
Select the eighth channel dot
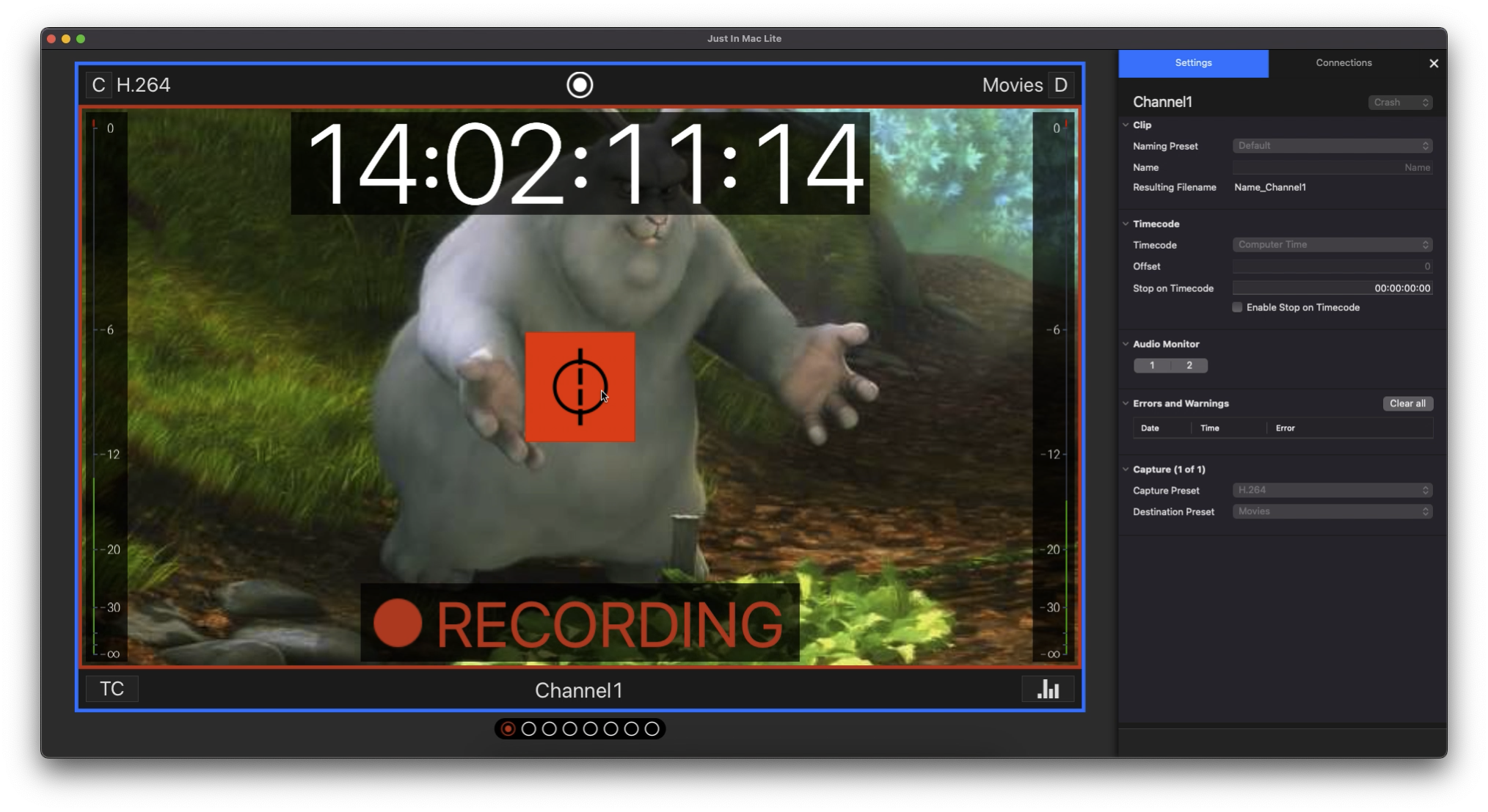652,729
